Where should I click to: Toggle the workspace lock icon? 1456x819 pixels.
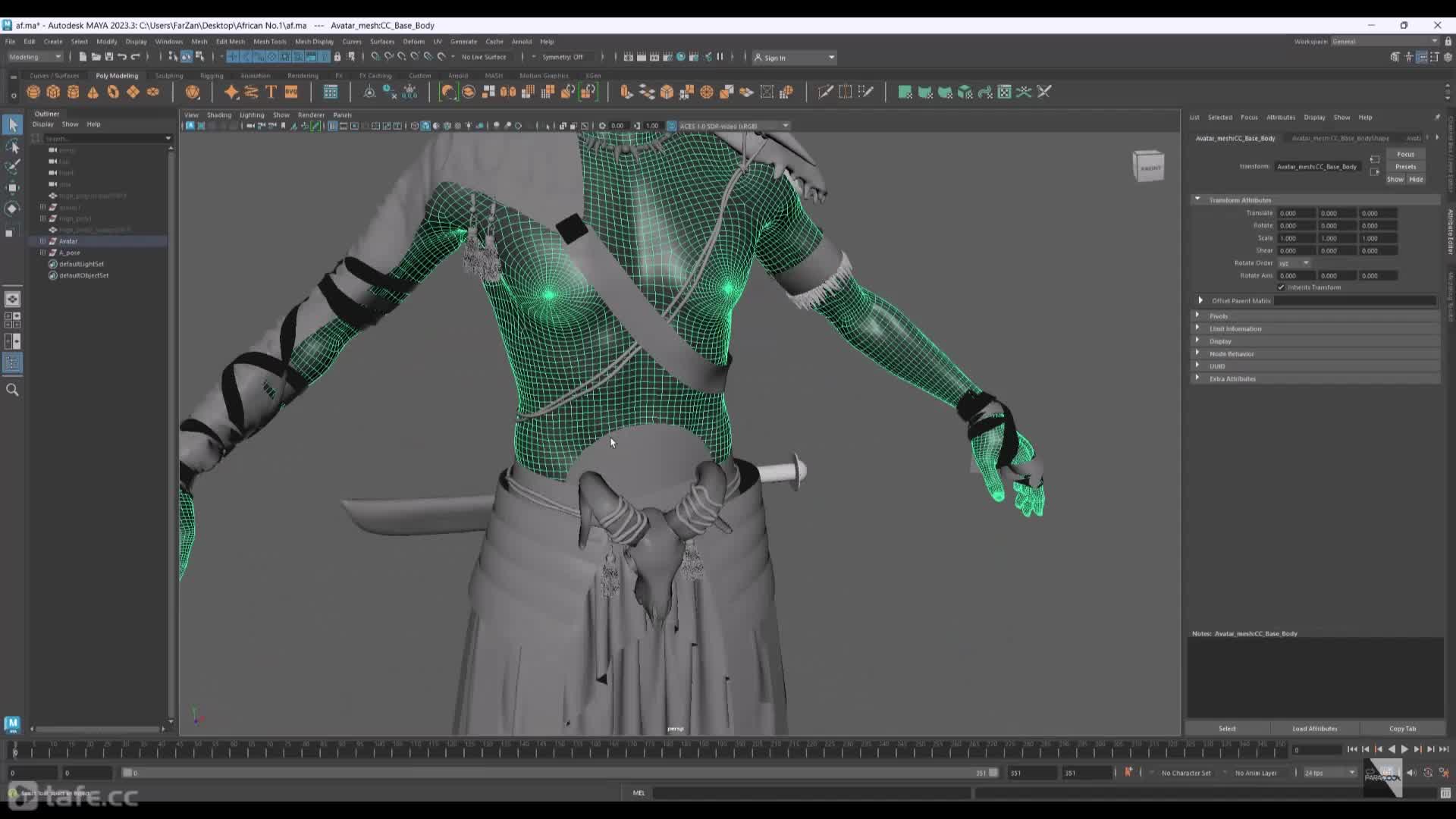point(1448,42)
